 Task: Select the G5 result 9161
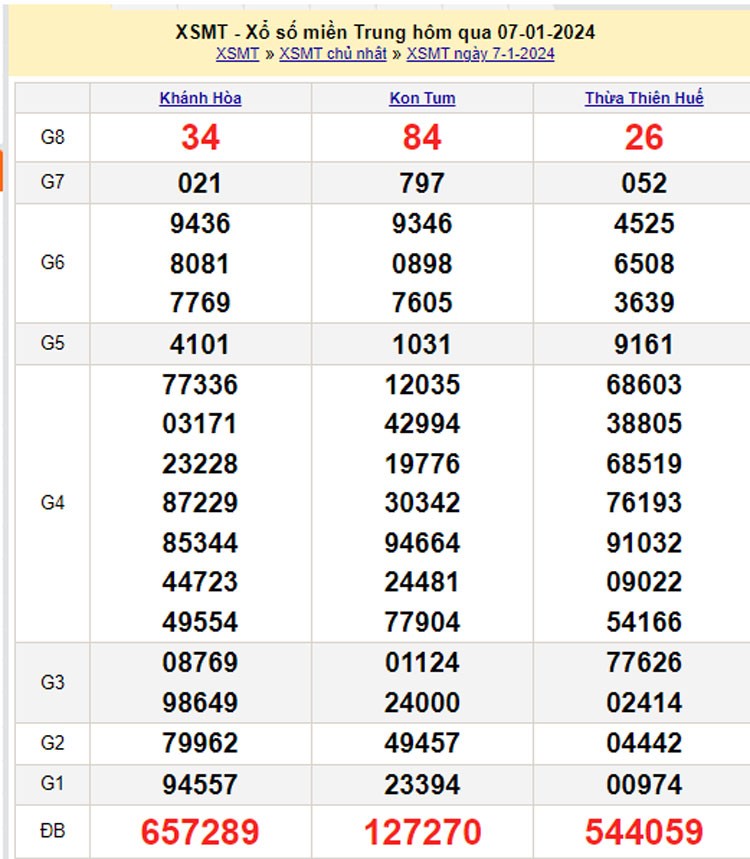point(644,344)
